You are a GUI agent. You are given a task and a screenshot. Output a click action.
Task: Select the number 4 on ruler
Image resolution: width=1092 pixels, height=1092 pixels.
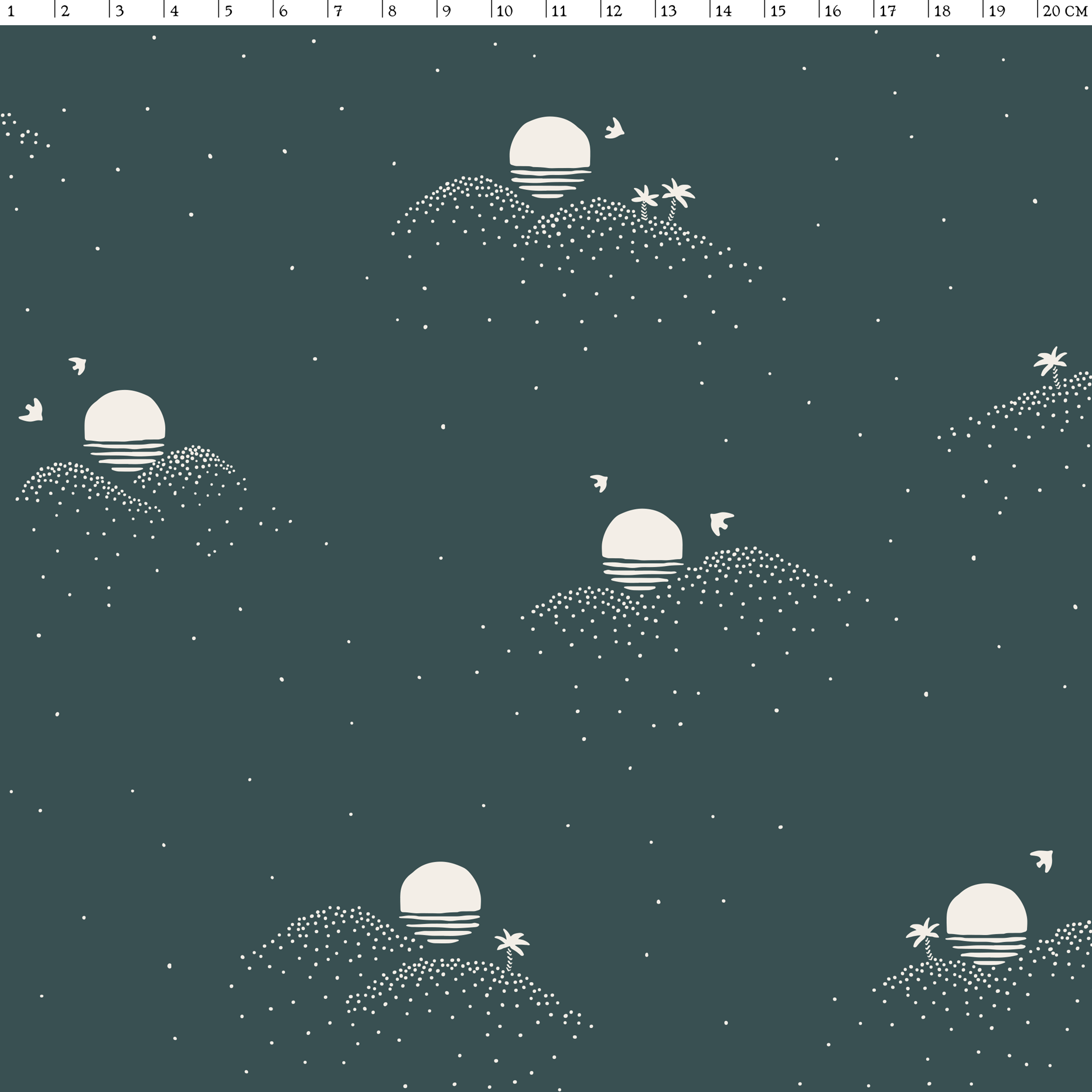tap(174, 11)
